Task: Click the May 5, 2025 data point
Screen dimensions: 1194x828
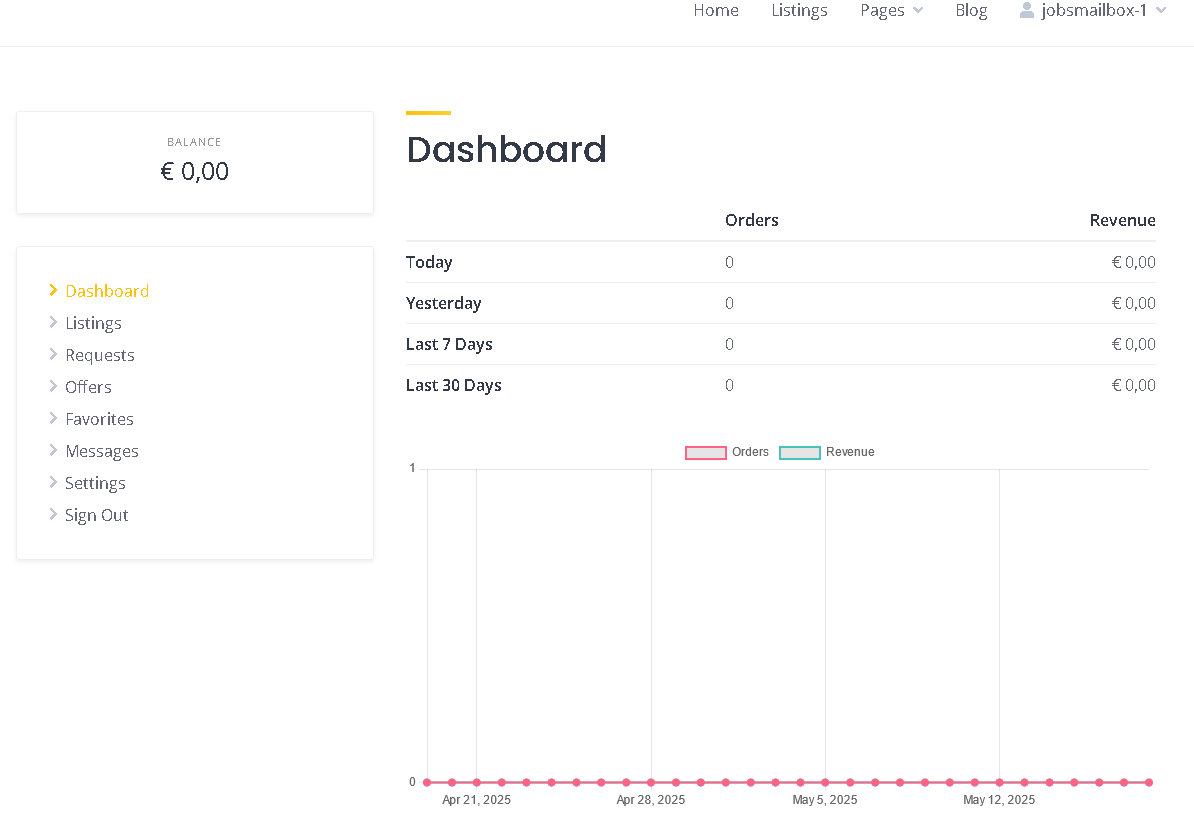Action: pos(825,782)
